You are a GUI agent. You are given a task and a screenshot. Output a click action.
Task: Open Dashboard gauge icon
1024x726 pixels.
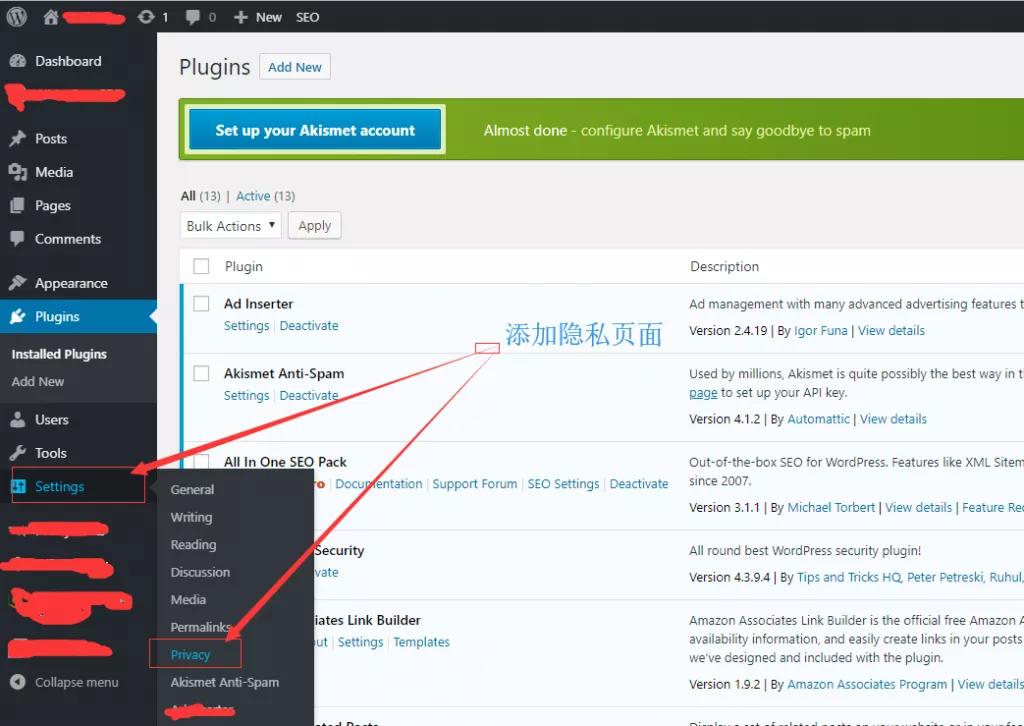pos(18,61)
